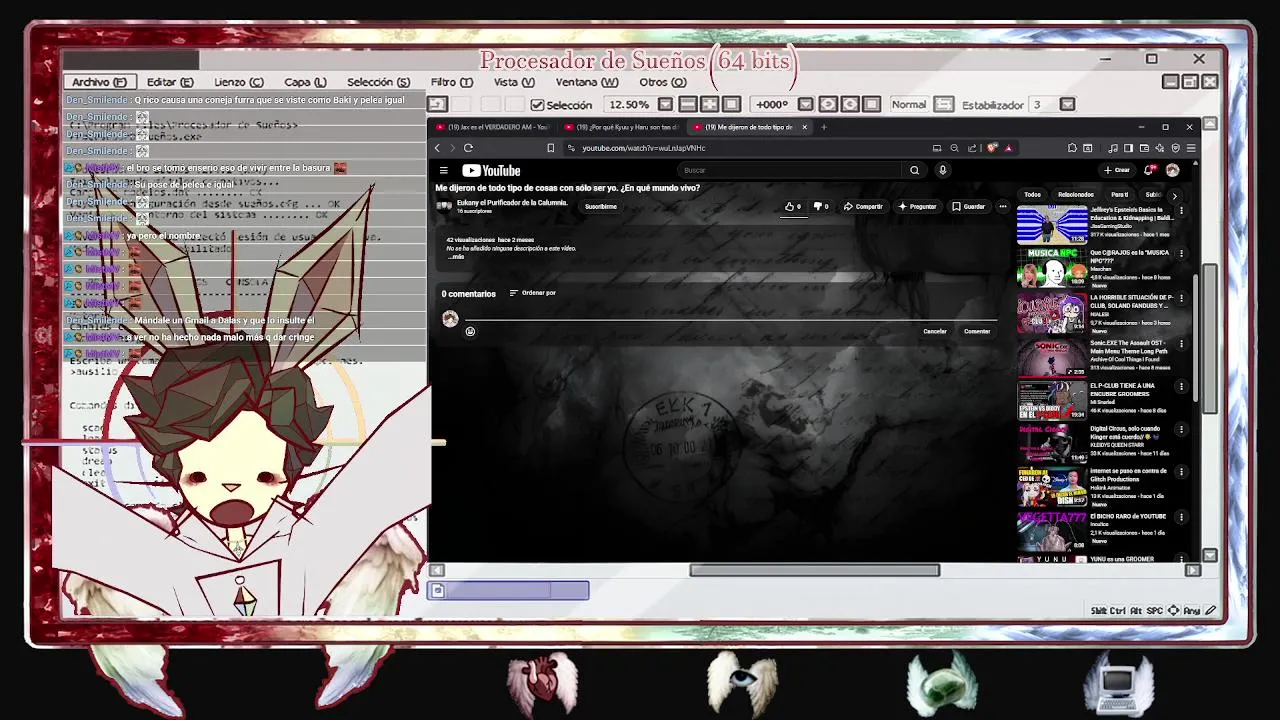
Task: Click the winged eye icon in bottom dock
Action: (x=742, y=682)
